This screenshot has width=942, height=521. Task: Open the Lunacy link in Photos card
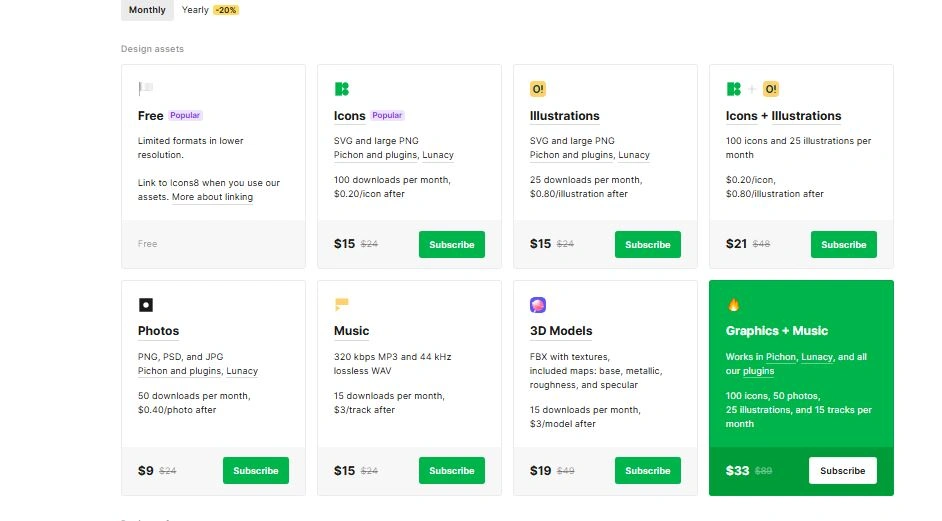242,371
